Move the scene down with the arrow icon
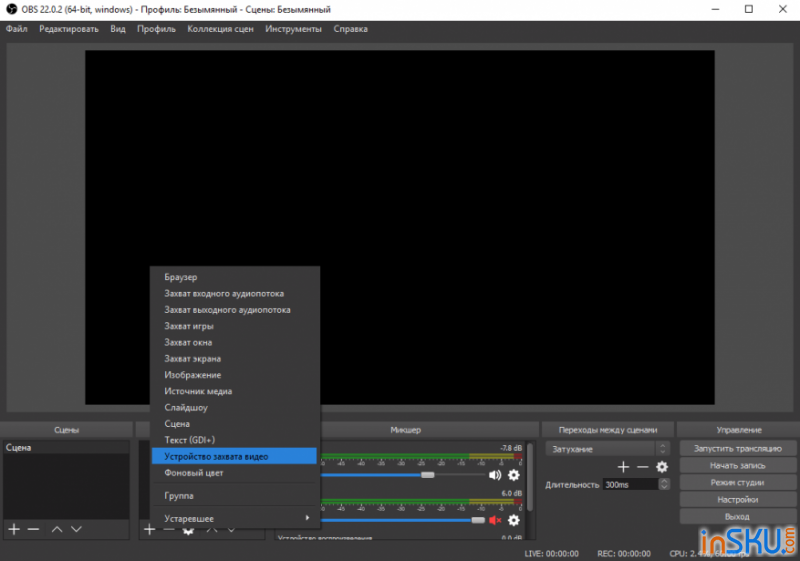 coord(77,529)
